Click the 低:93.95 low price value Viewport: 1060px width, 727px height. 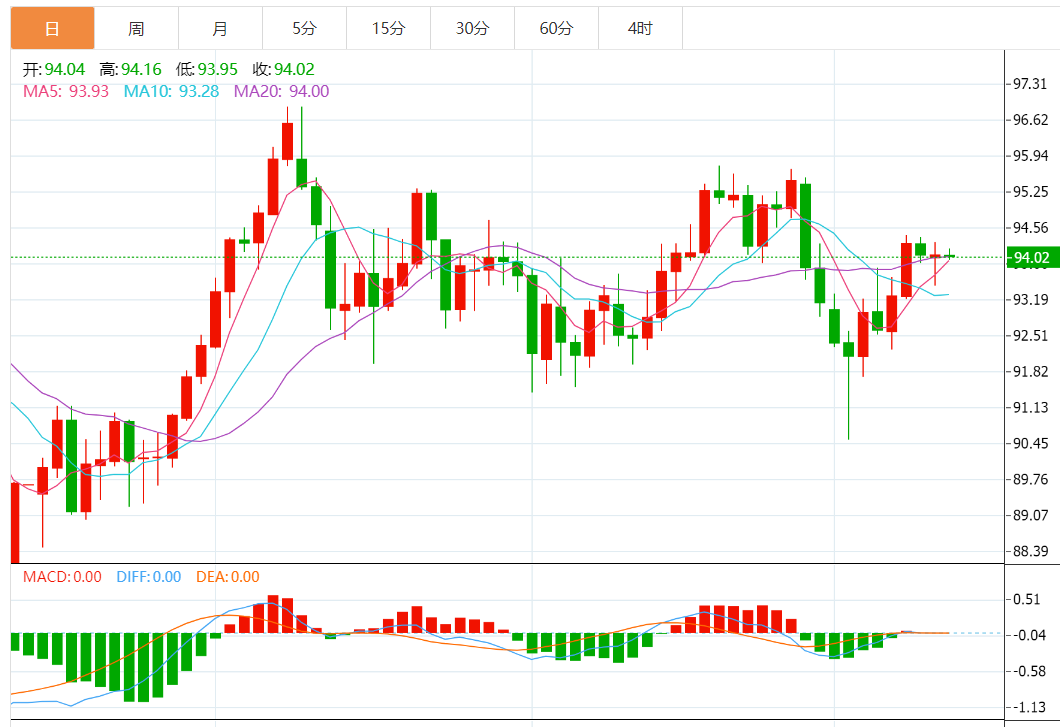[x=207, y=70]
